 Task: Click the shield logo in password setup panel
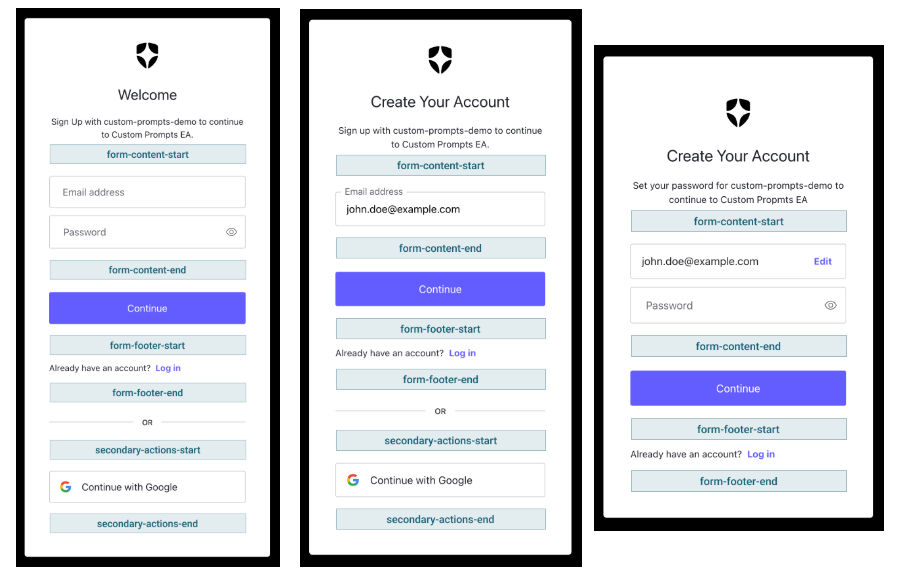click(x=738, y=112)
